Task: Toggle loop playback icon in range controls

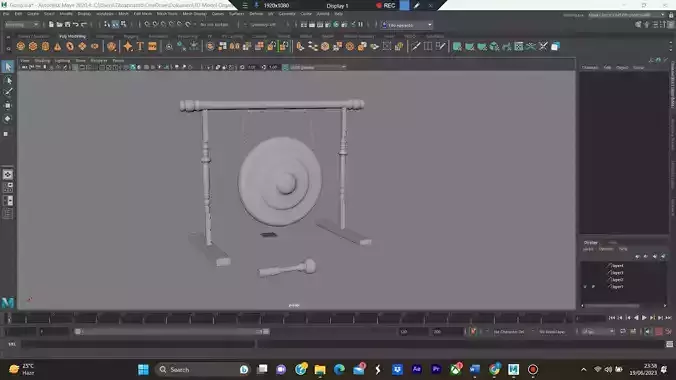Action: click(623, 332)
